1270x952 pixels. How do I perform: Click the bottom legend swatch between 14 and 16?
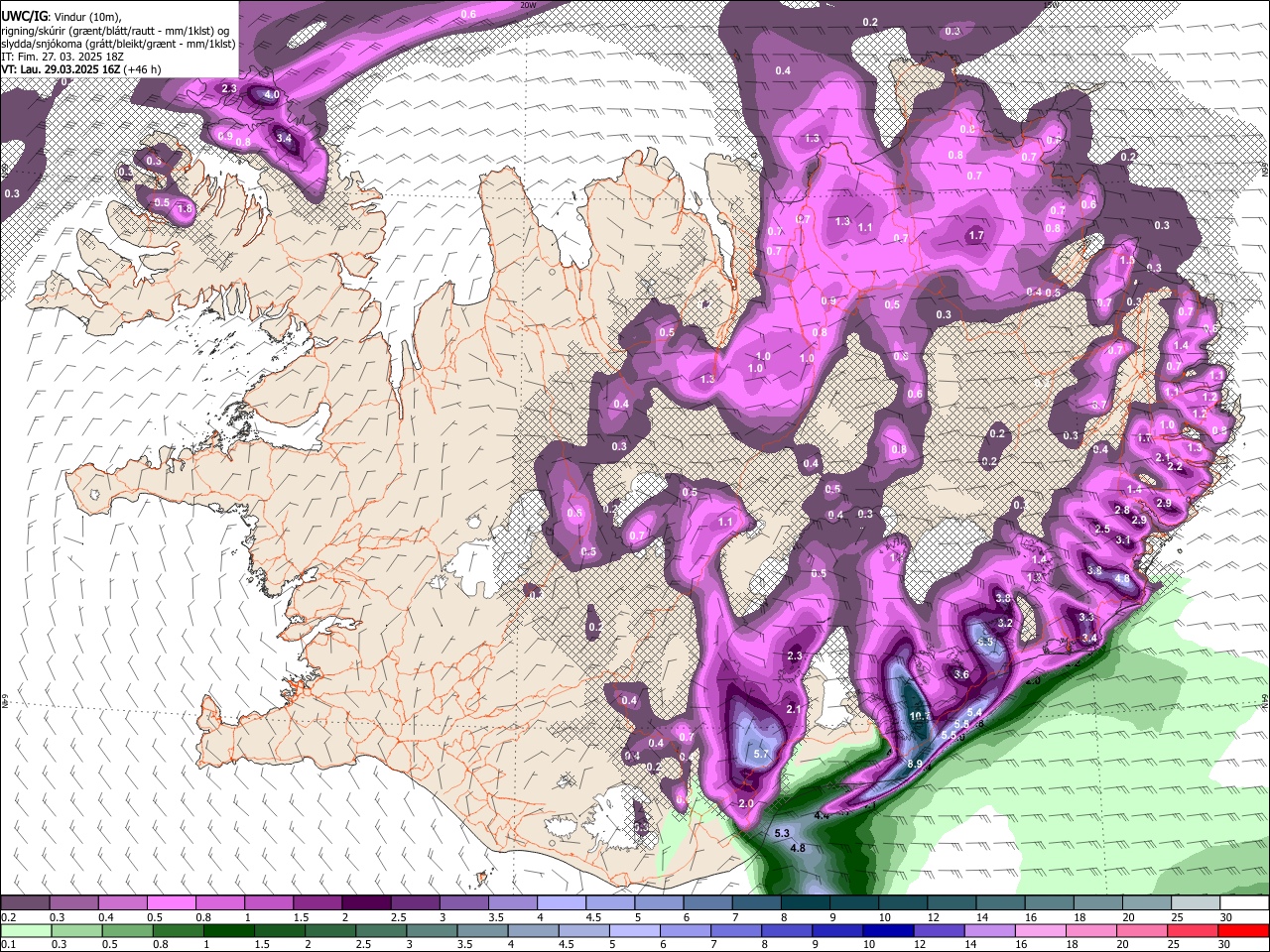click(991, 930)
